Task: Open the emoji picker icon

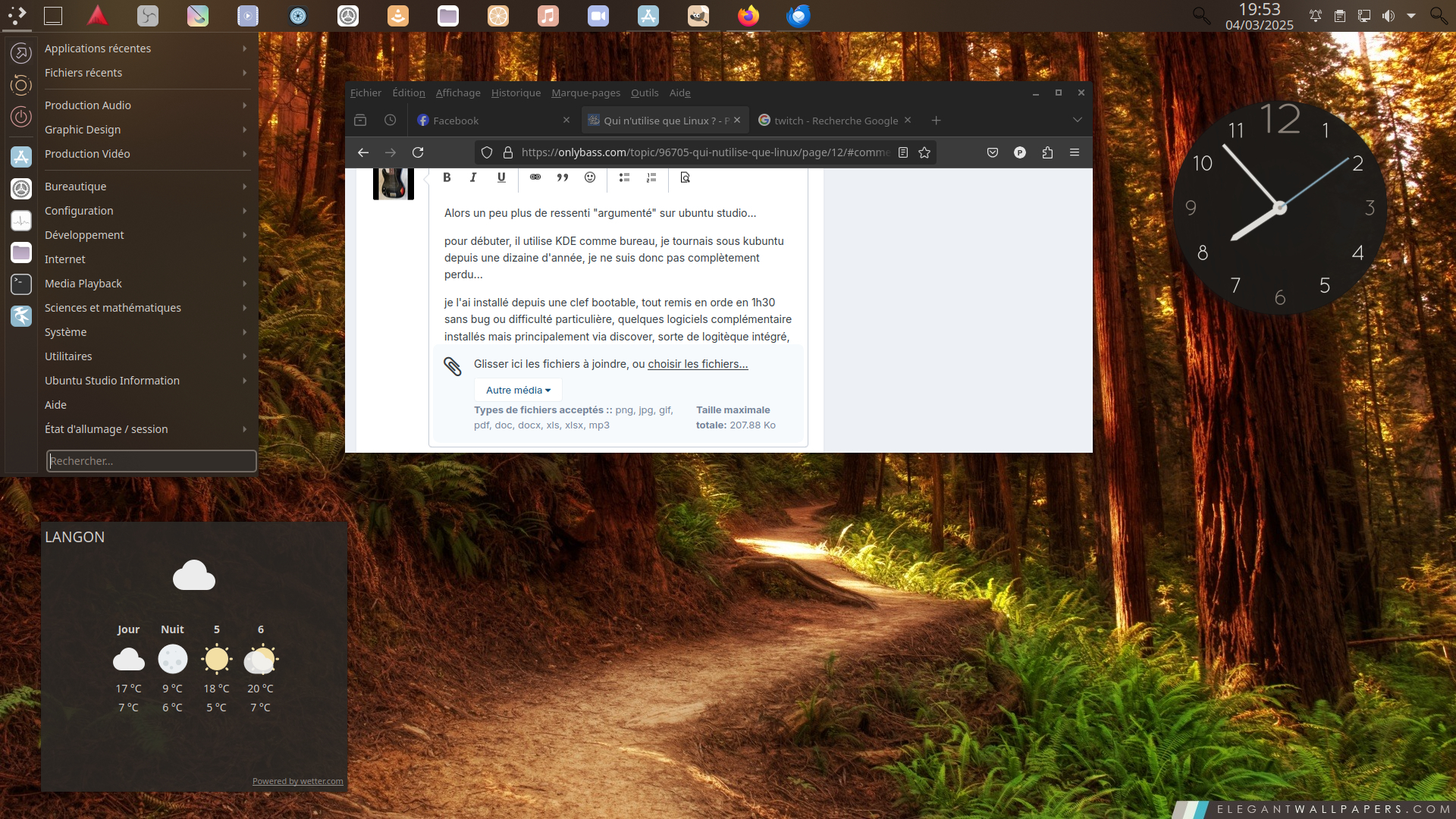Action: click(x=590, y=177)
